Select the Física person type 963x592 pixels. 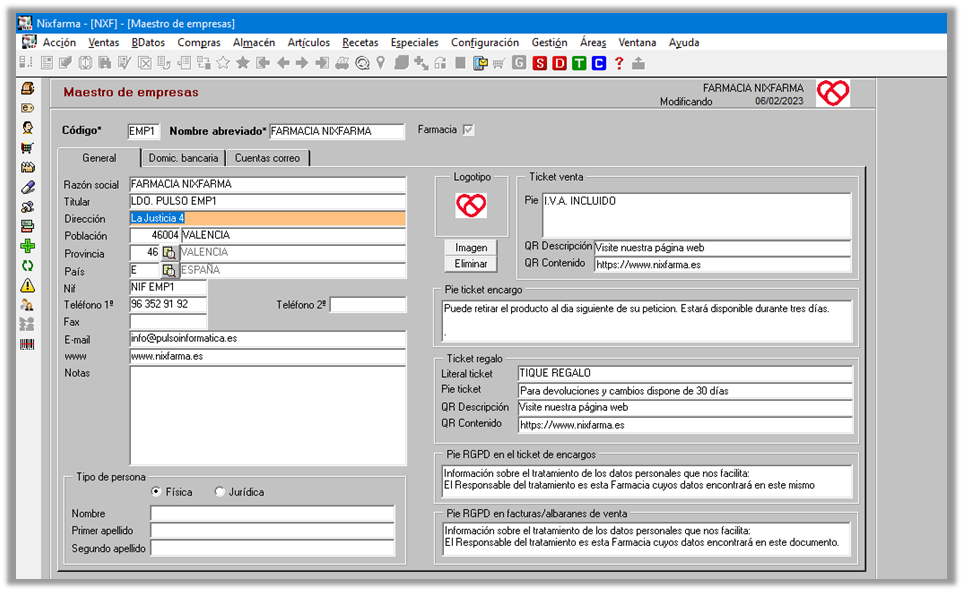tap(156, 492)
